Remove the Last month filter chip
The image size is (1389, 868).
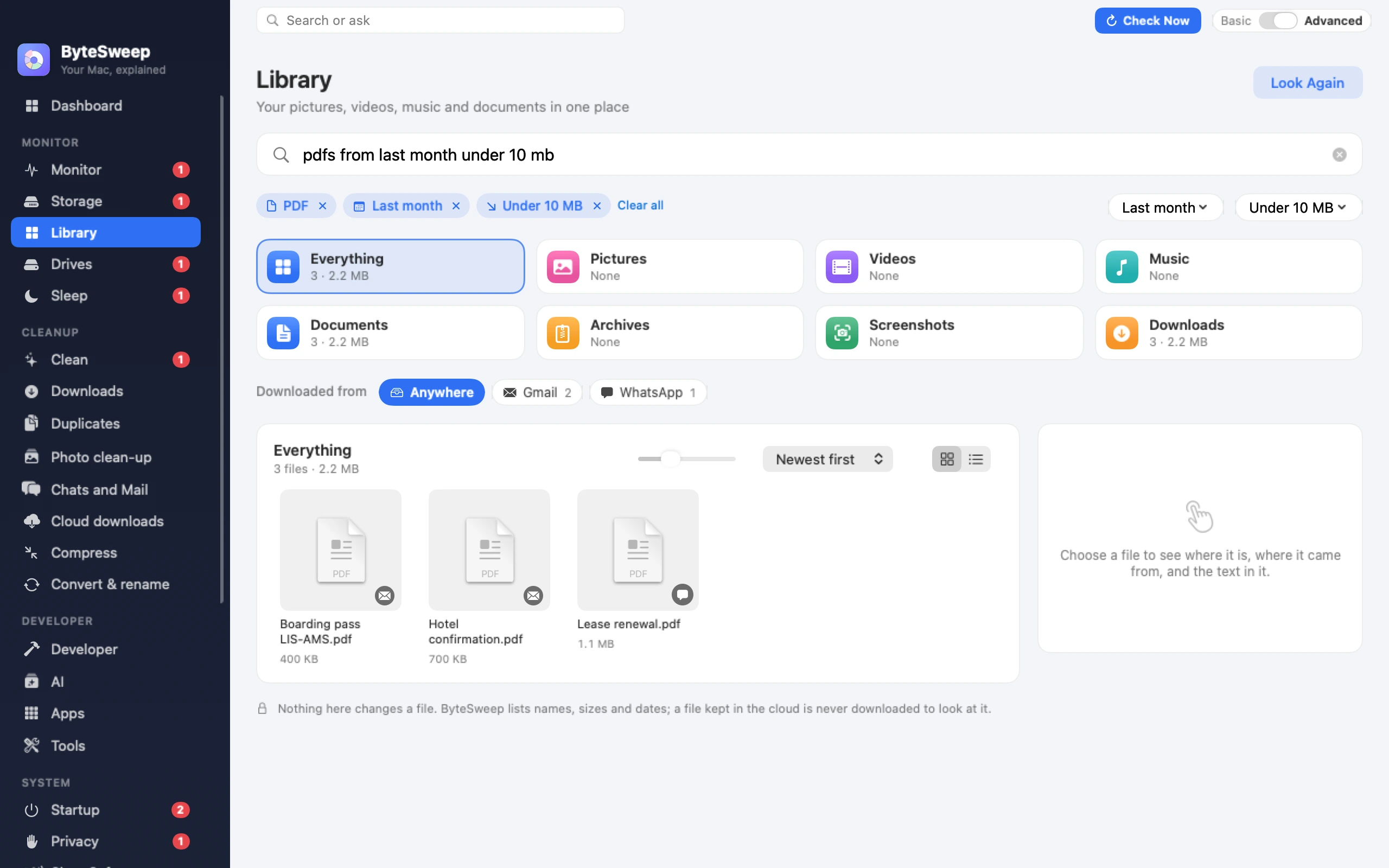click(x=456, y=206)
